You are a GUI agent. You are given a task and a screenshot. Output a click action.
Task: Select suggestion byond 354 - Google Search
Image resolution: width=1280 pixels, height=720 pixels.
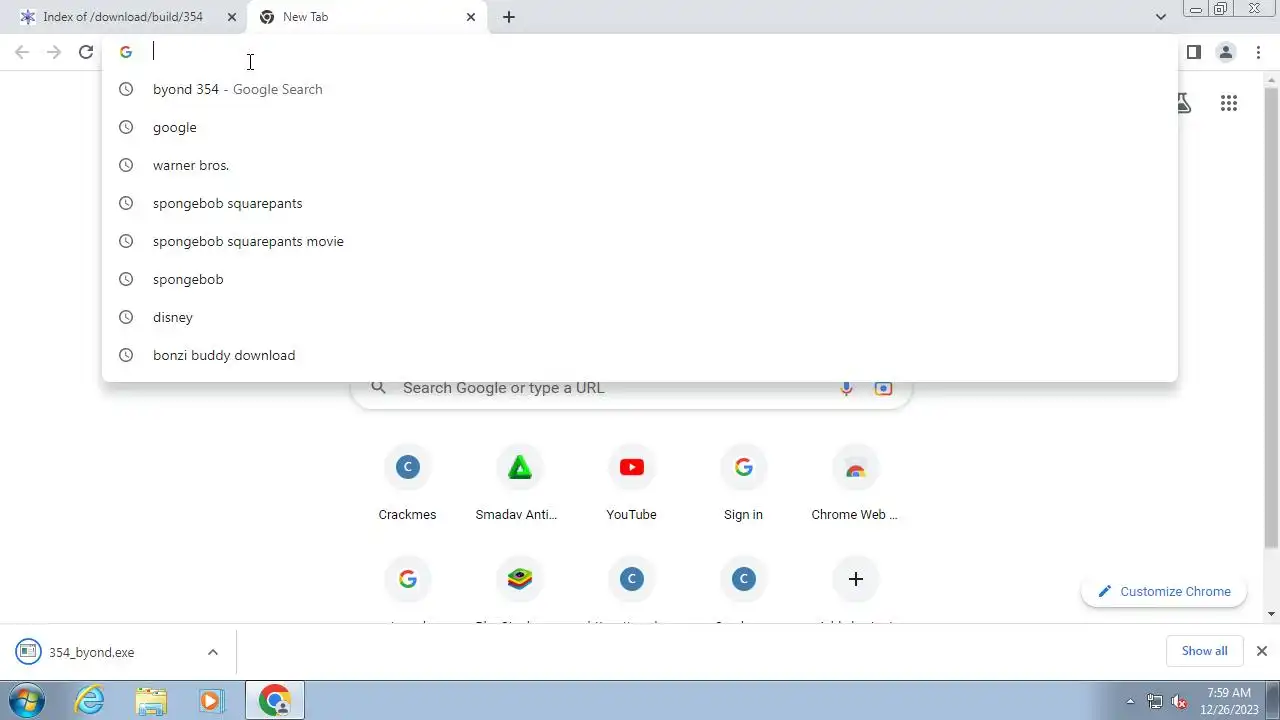(640, 89)
